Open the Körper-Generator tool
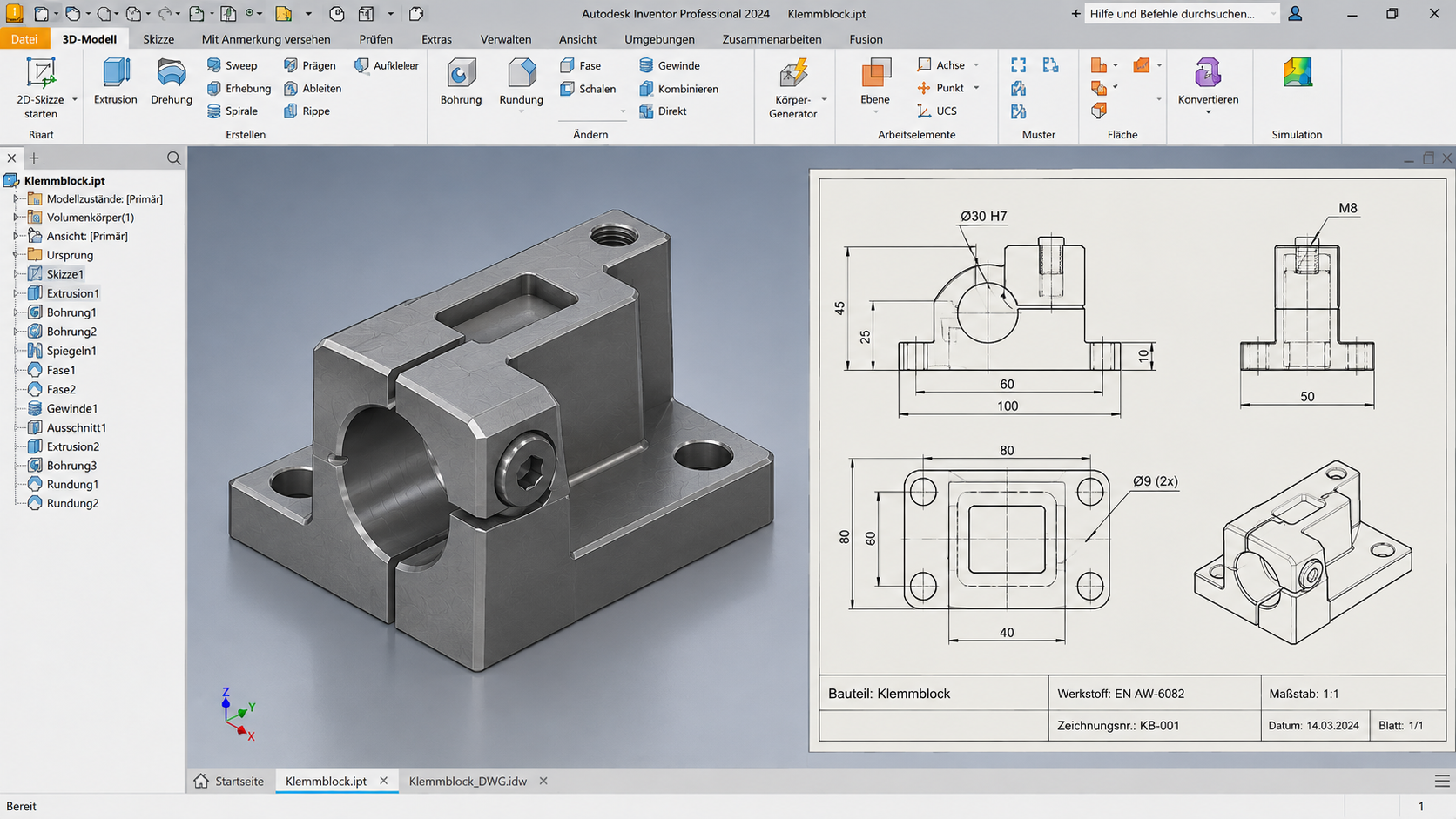 (792, 87)
